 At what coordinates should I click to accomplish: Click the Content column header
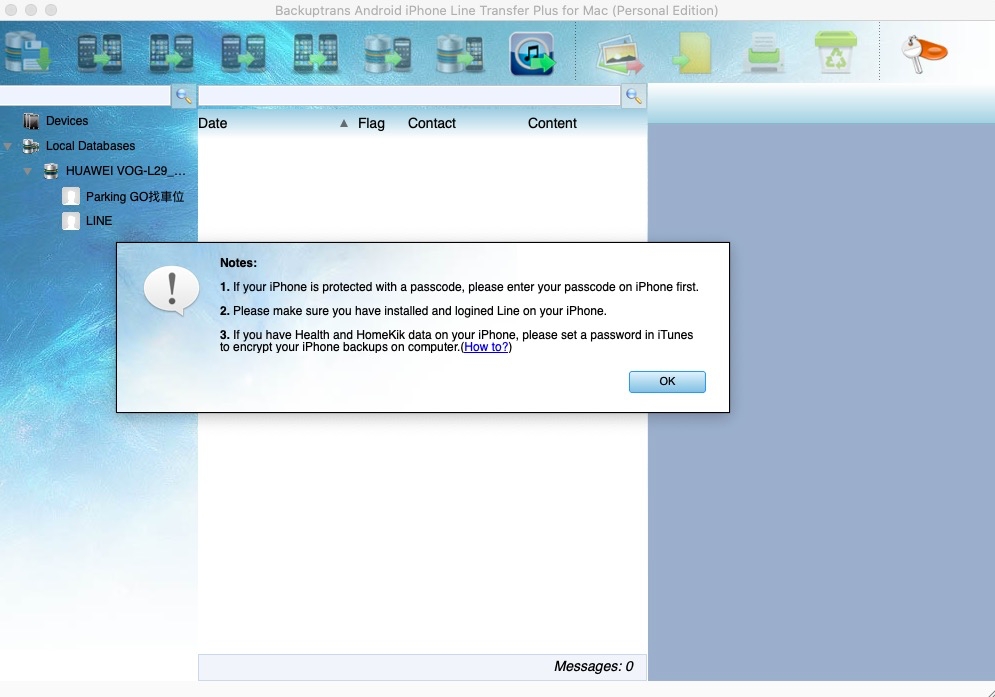552,123
